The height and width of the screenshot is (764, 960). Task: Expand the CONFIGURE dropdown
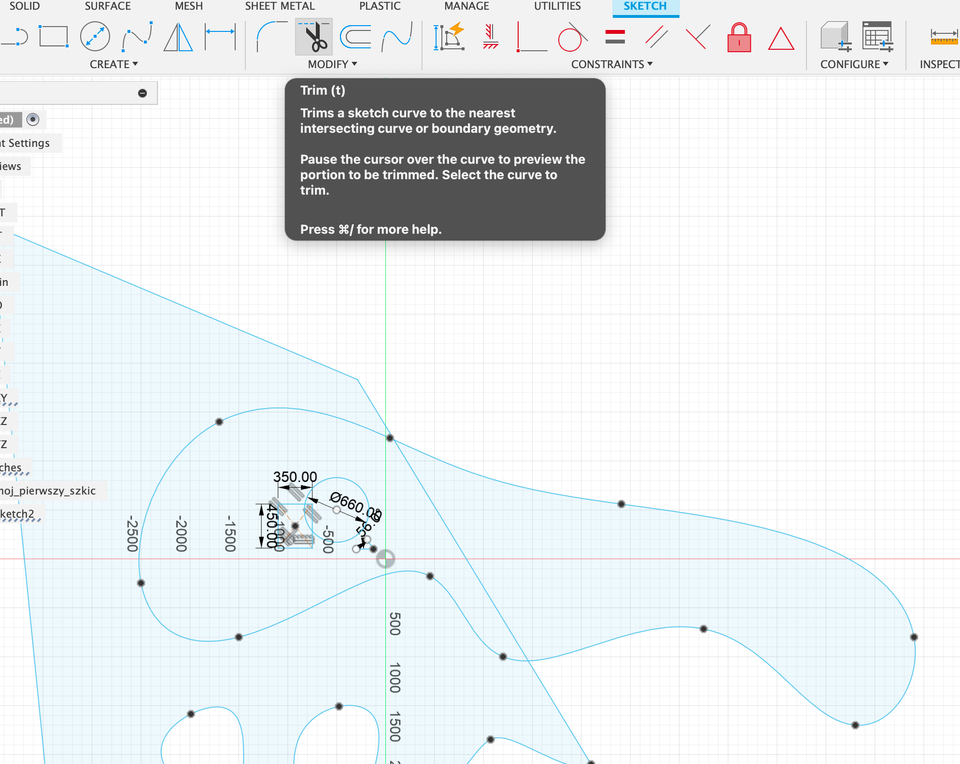(x=854, y=64)
